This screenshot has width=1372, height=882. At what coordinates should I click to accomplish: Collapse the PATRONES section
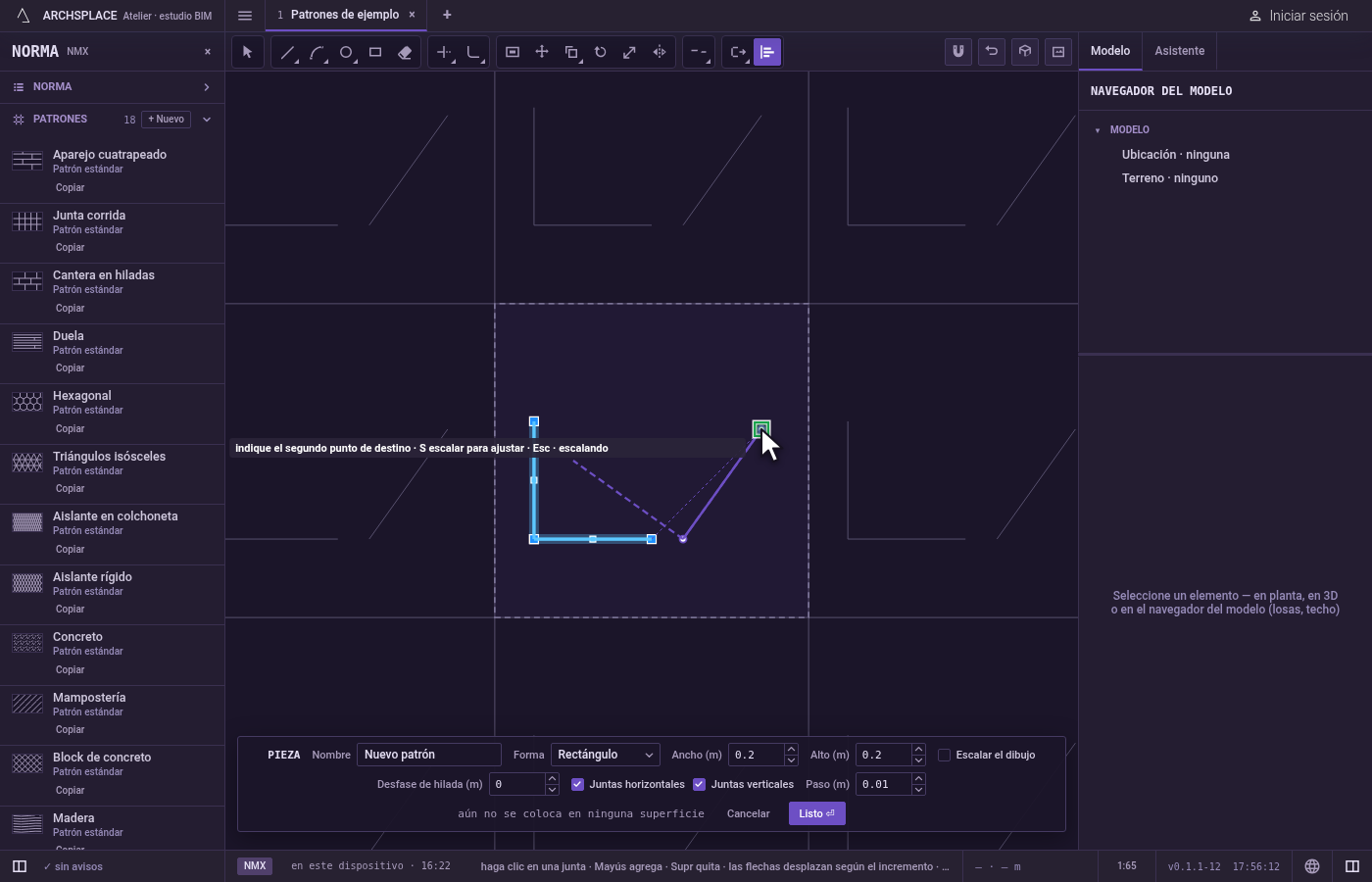(207, 120)
